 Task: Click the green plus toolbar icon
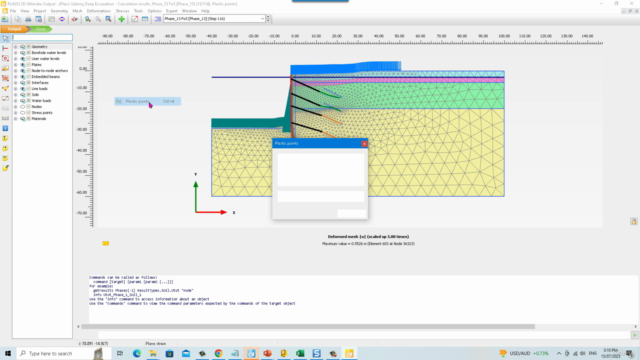(x=121, y=19)
